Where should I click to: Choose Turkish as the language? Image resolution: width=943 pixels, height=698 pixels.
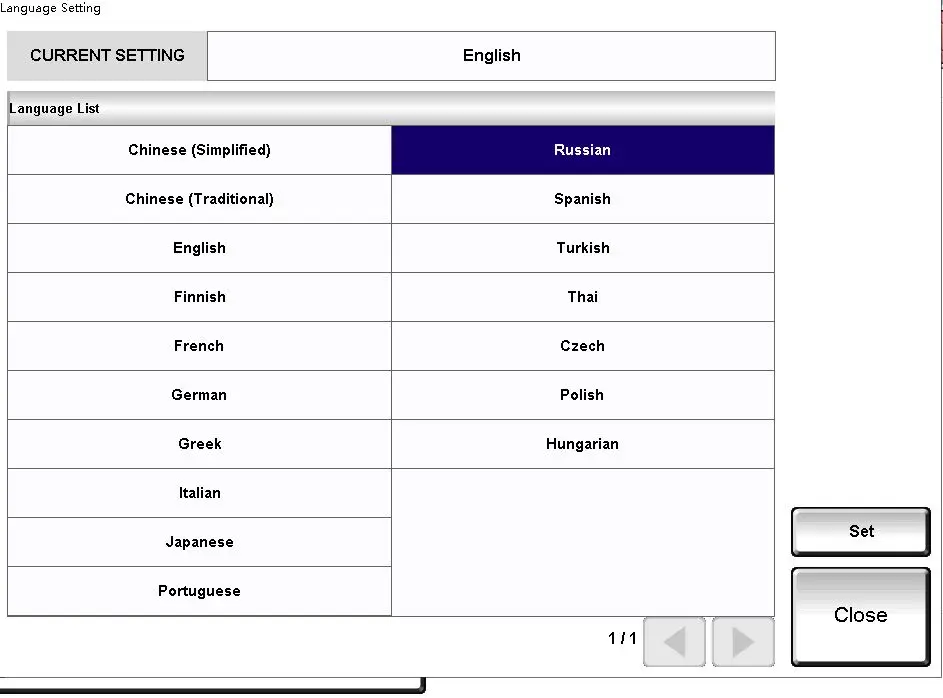tap(582, 248)
